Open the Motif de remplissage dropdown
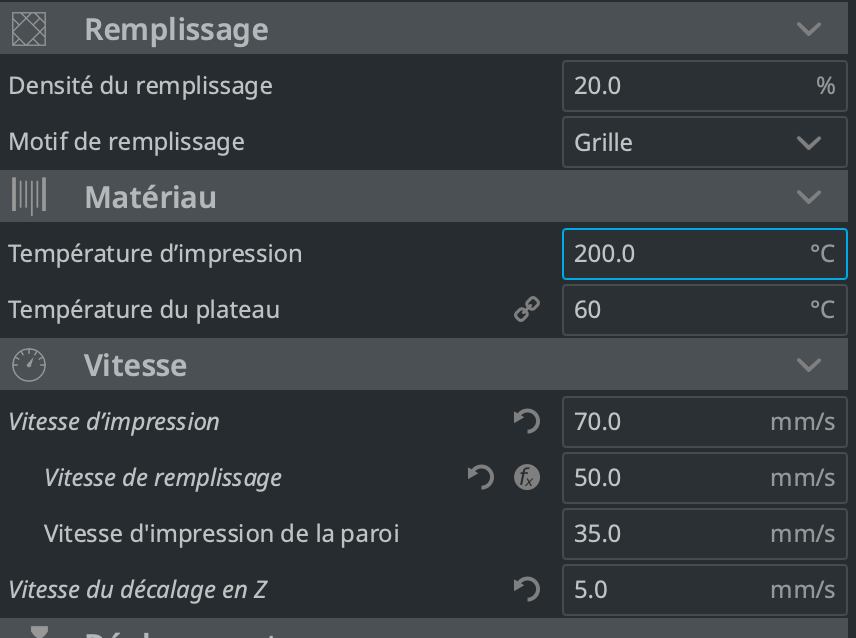This screenshot has width=856, height=638. coord(704,142)
